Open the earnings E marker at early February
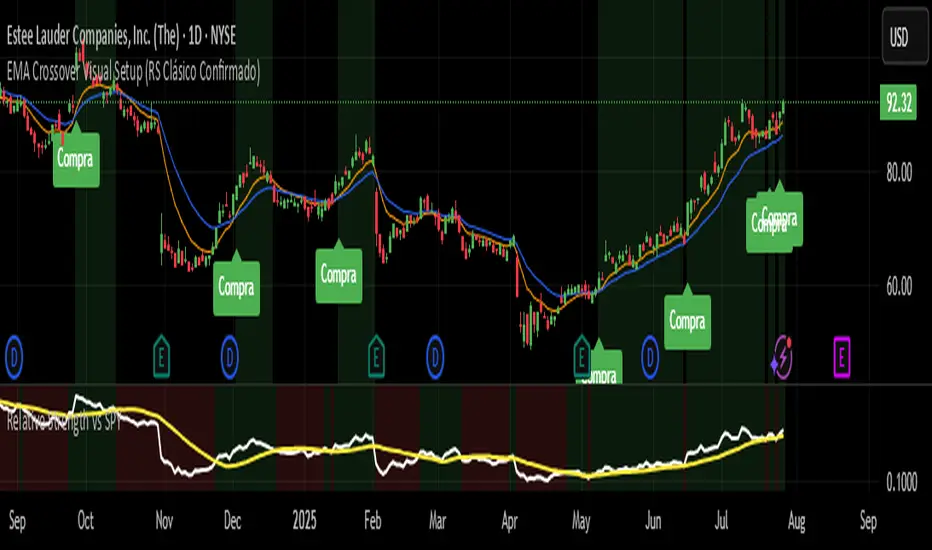Screen dimensions: 932x550 376,357
